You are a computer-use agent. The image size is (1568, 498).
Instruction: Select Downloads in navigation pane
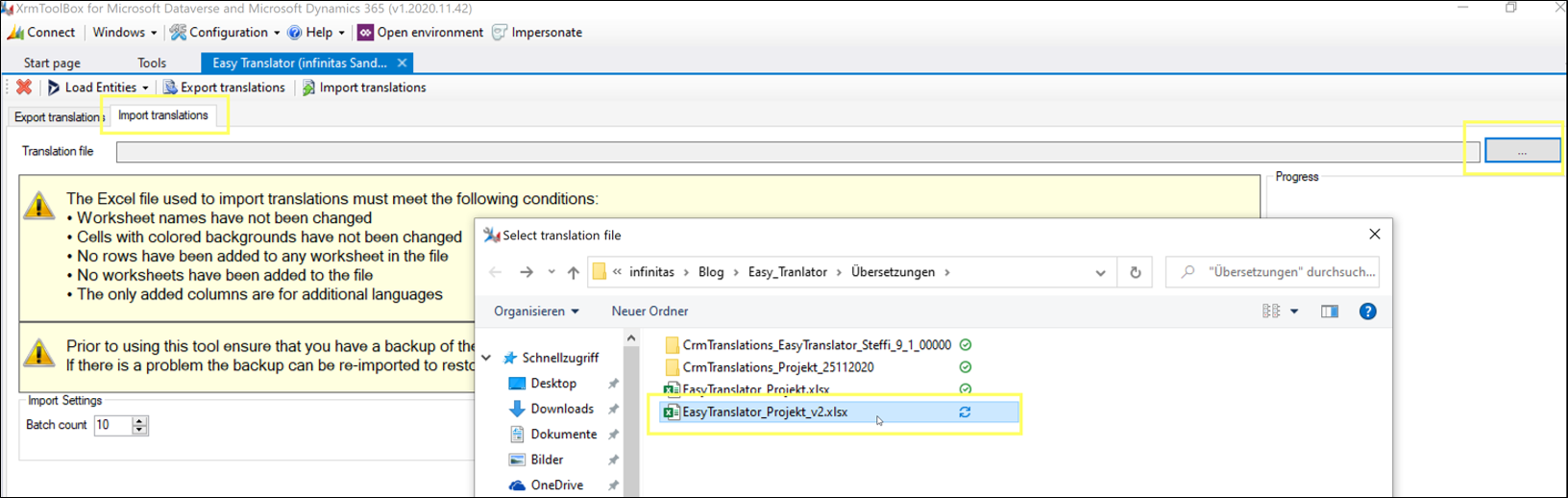coord(562,410)
